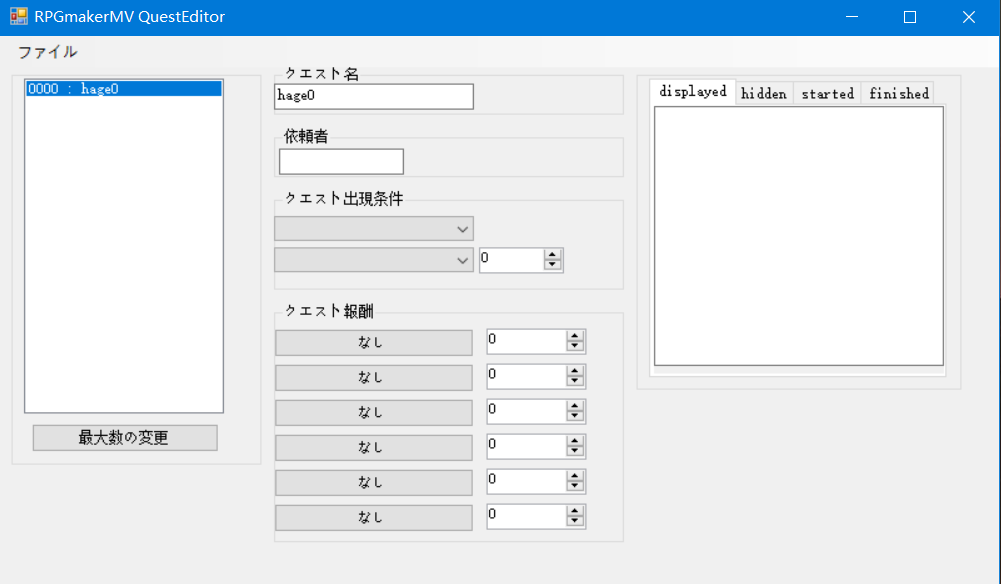Switch to the displayed tab
This screenshot has height=584, width=1001.
coord(693,92)
